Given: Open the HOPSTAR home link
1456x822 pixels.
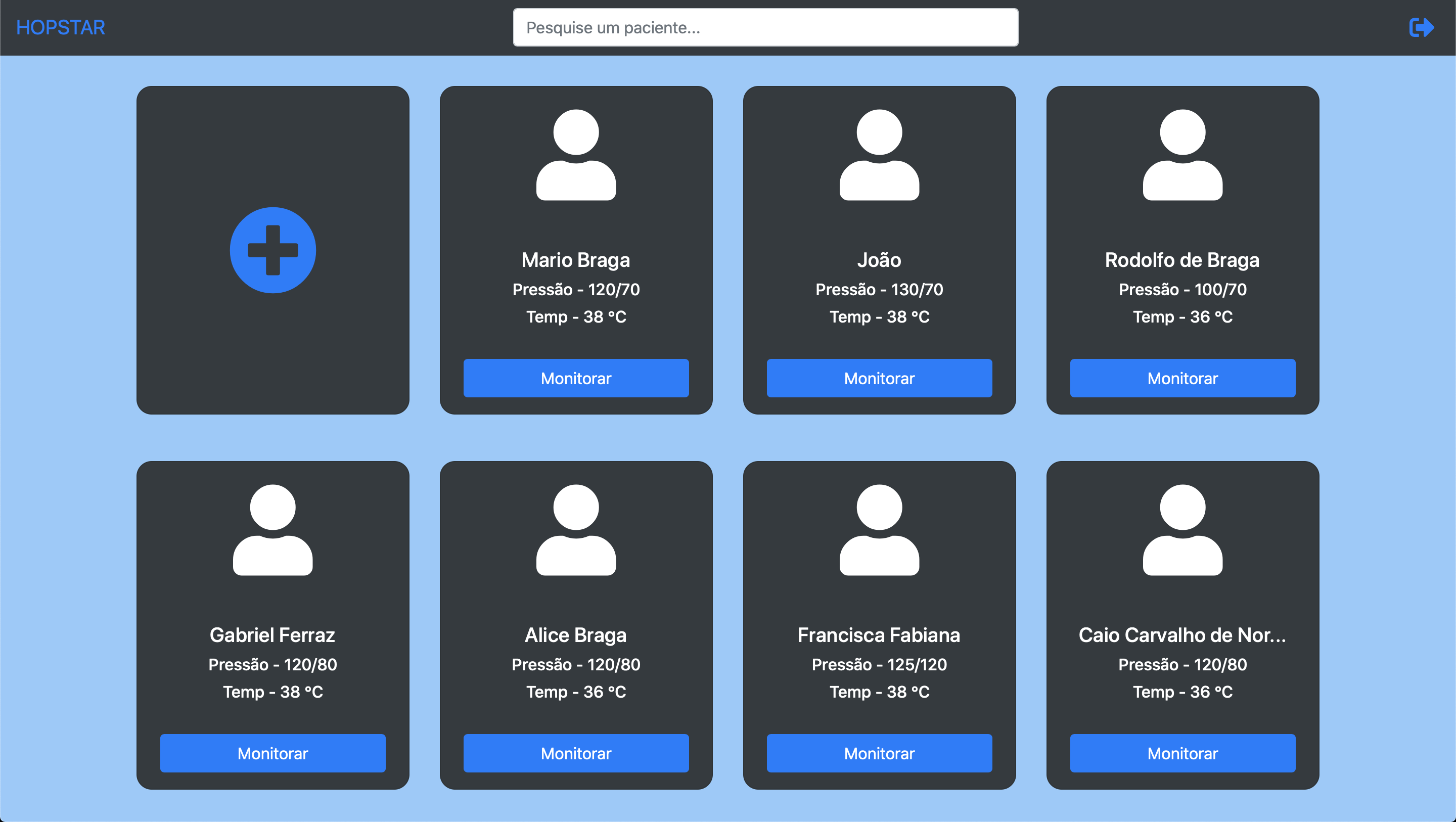Looking at the screenshot, I should tap(61, 27).
